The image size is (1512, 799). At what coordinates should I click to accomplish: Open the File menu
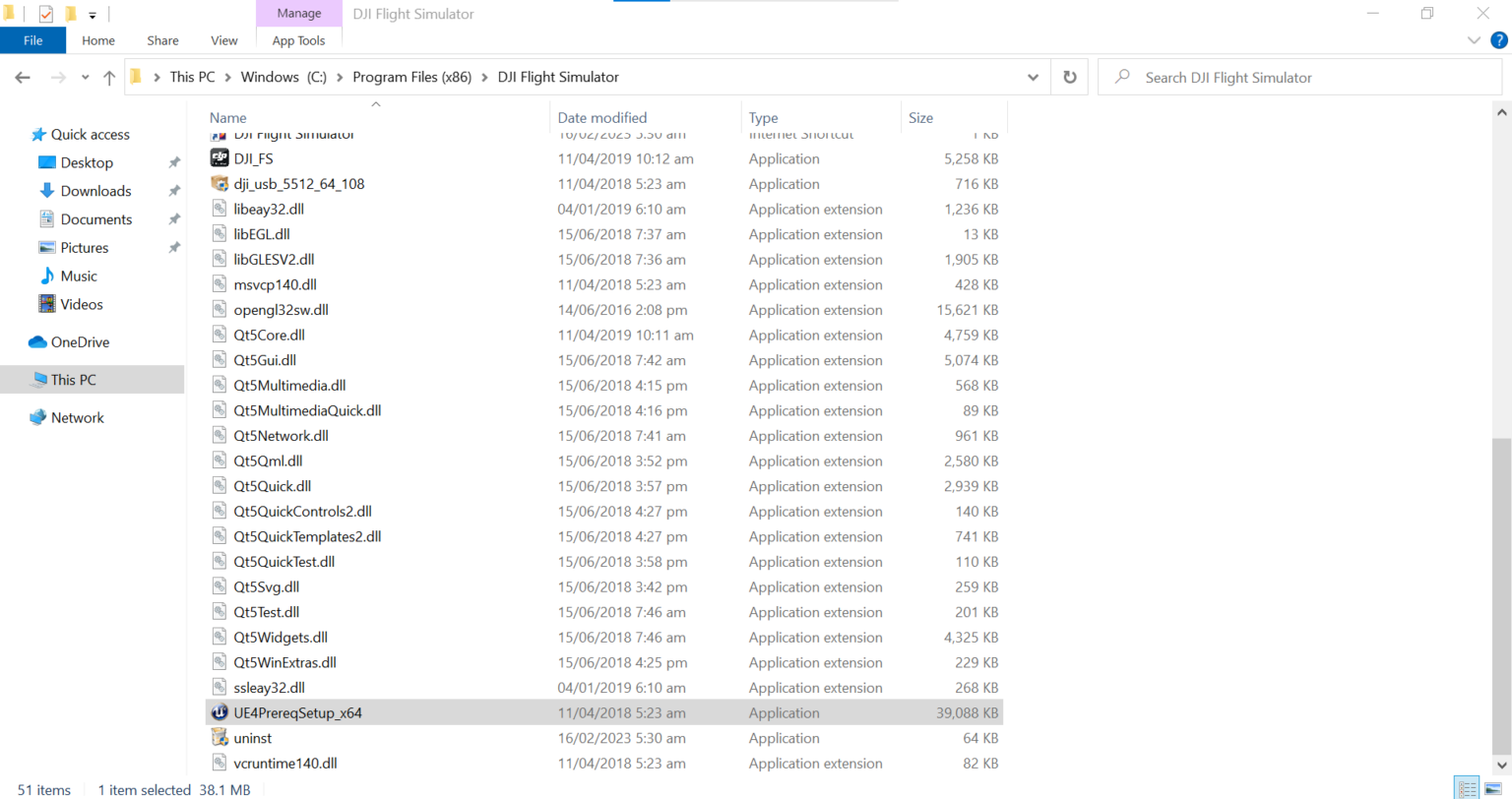32,40
